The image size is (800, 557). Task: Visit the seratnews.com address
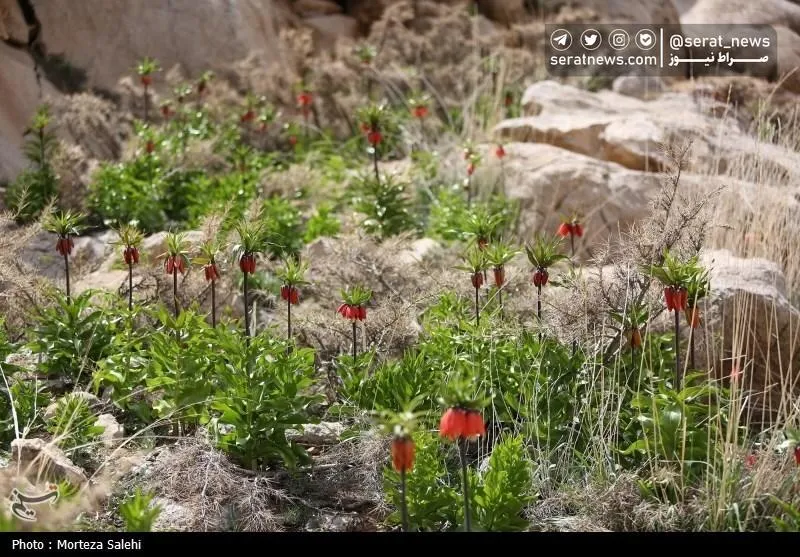[x=604, y=60]
